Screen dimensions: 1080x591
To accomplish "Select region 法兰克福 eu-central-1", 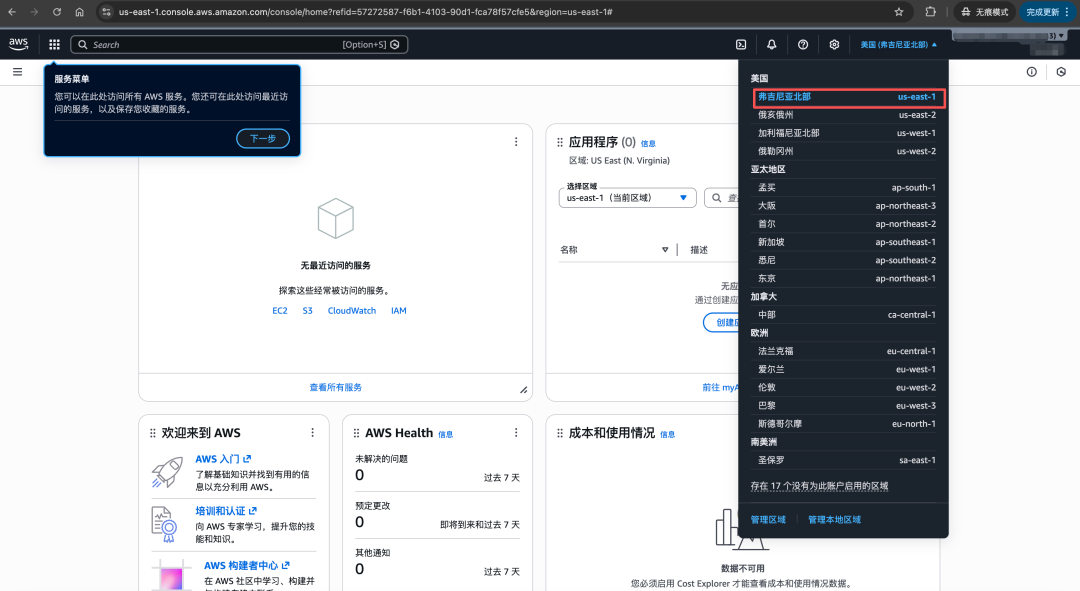I will click(x=847, y=351).
